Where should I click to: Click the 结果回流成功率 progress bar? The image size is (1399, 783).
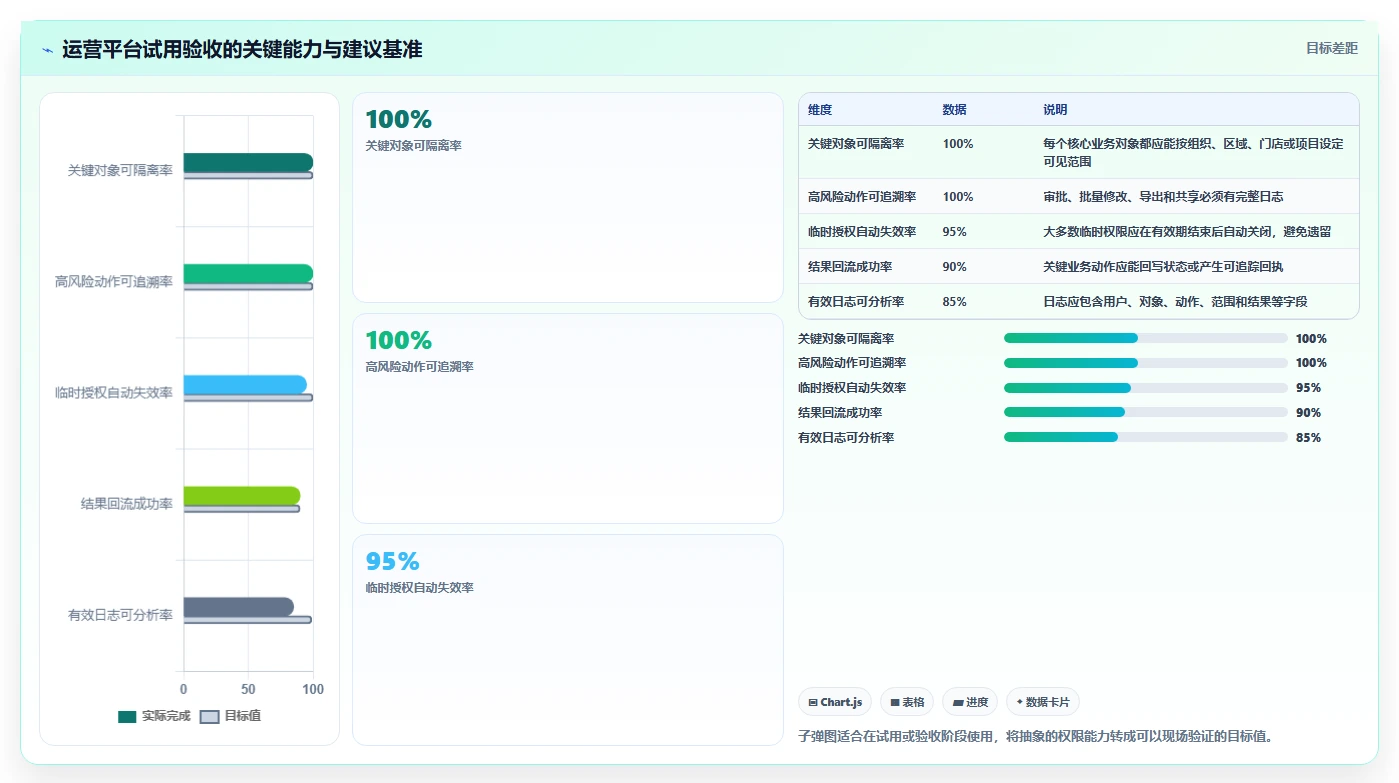1146,412
